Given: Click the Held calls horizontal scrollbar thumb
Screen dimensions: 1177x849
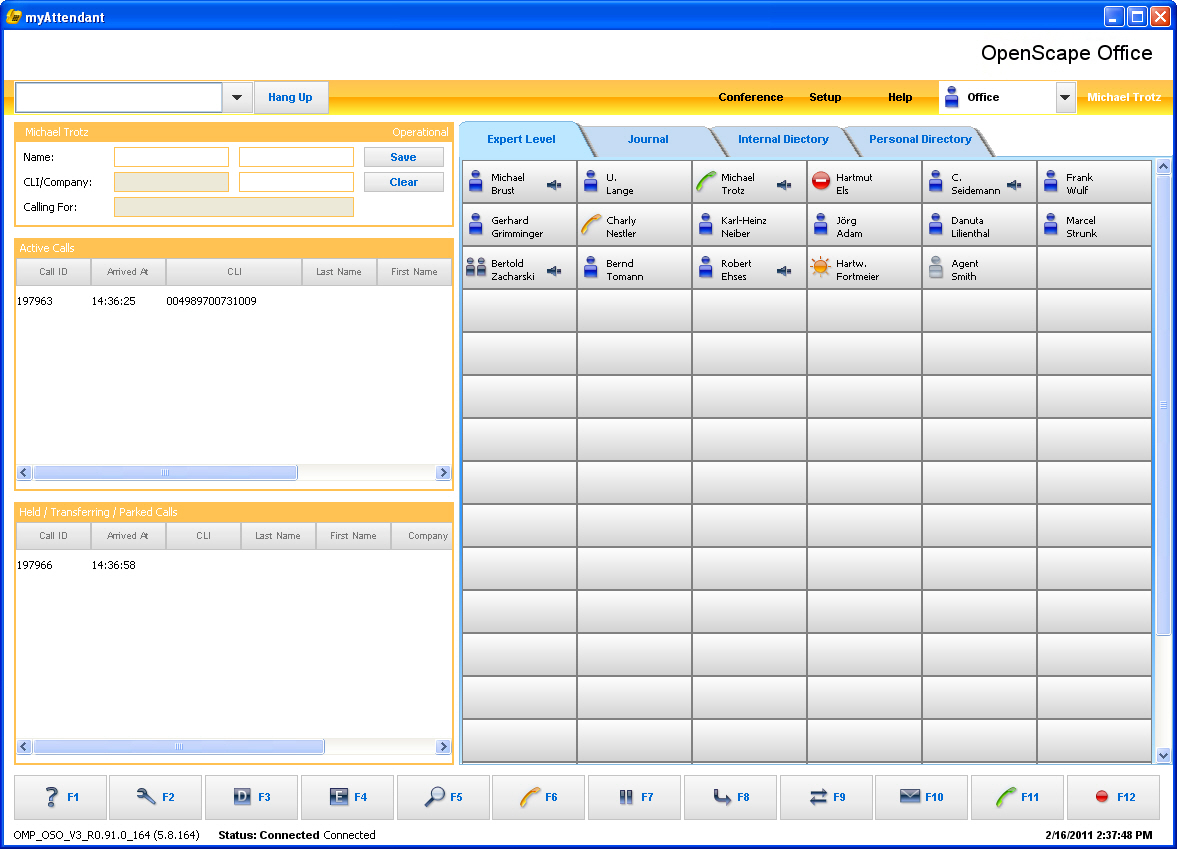Looking at the screenshot, I should click(x=179, y=746).
